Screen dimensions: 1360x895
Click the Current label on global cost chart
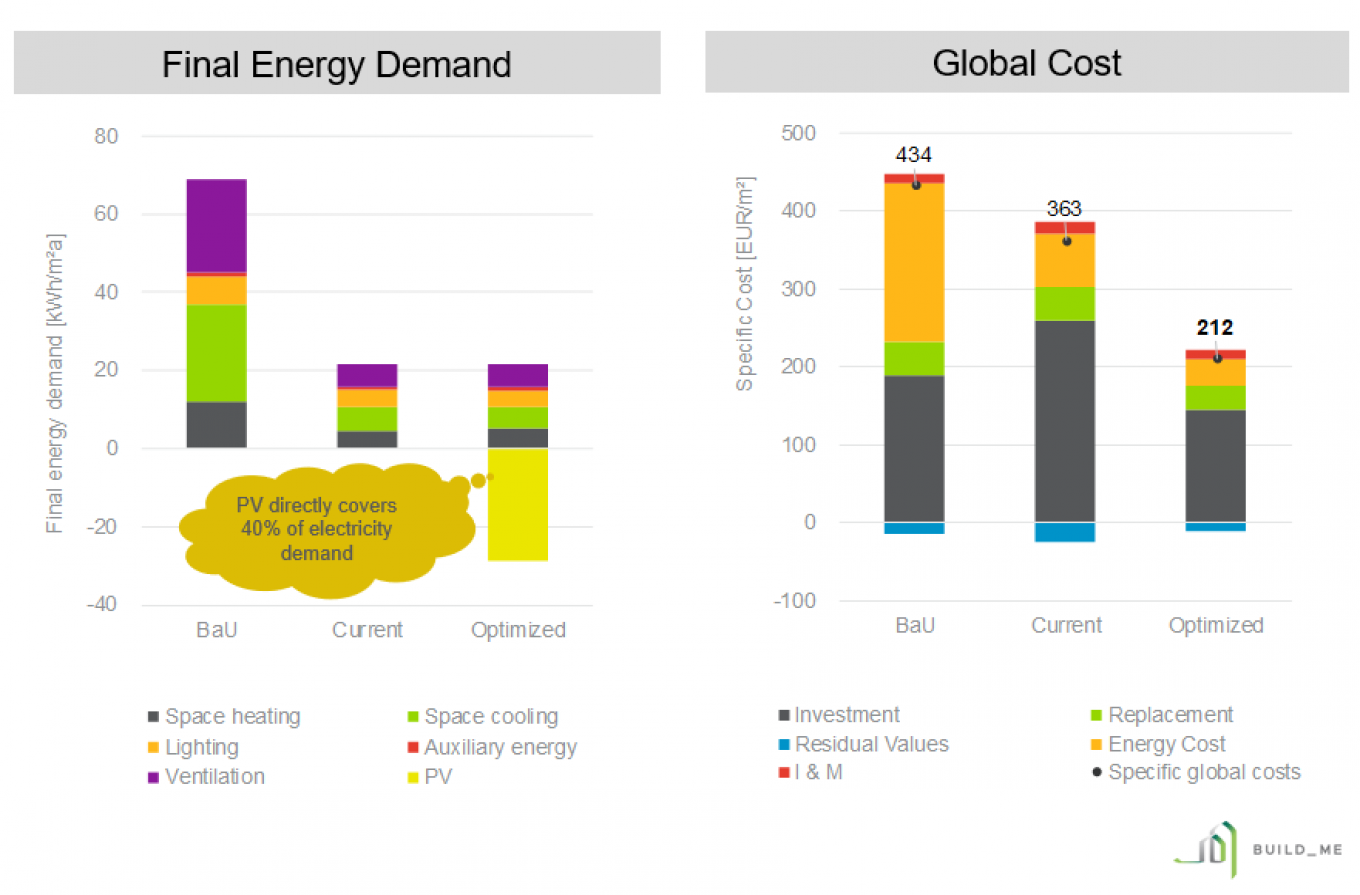tap(1066, 626)
